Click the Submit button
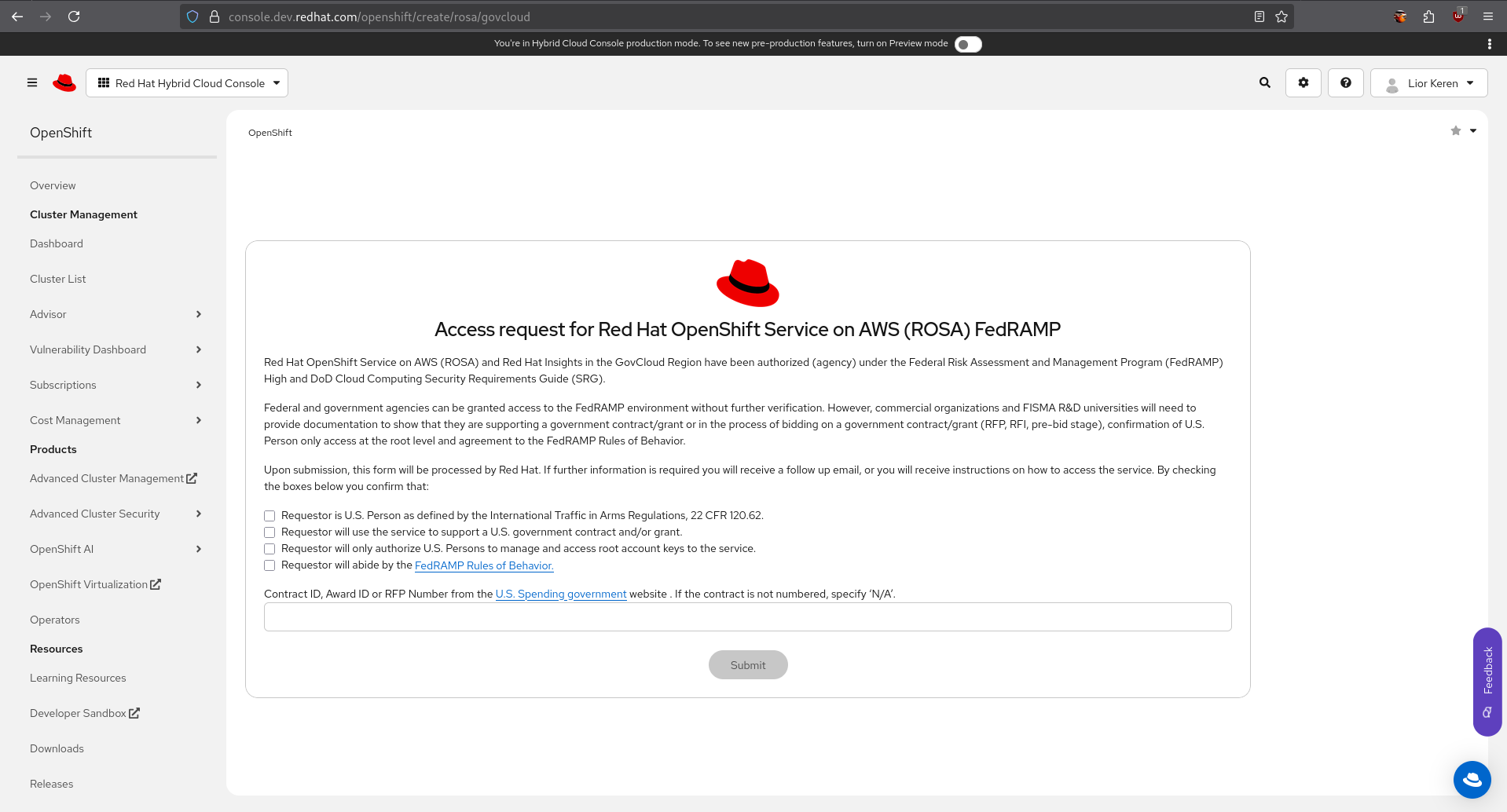Screen dimensions: 1507x812 pos(748,665)
